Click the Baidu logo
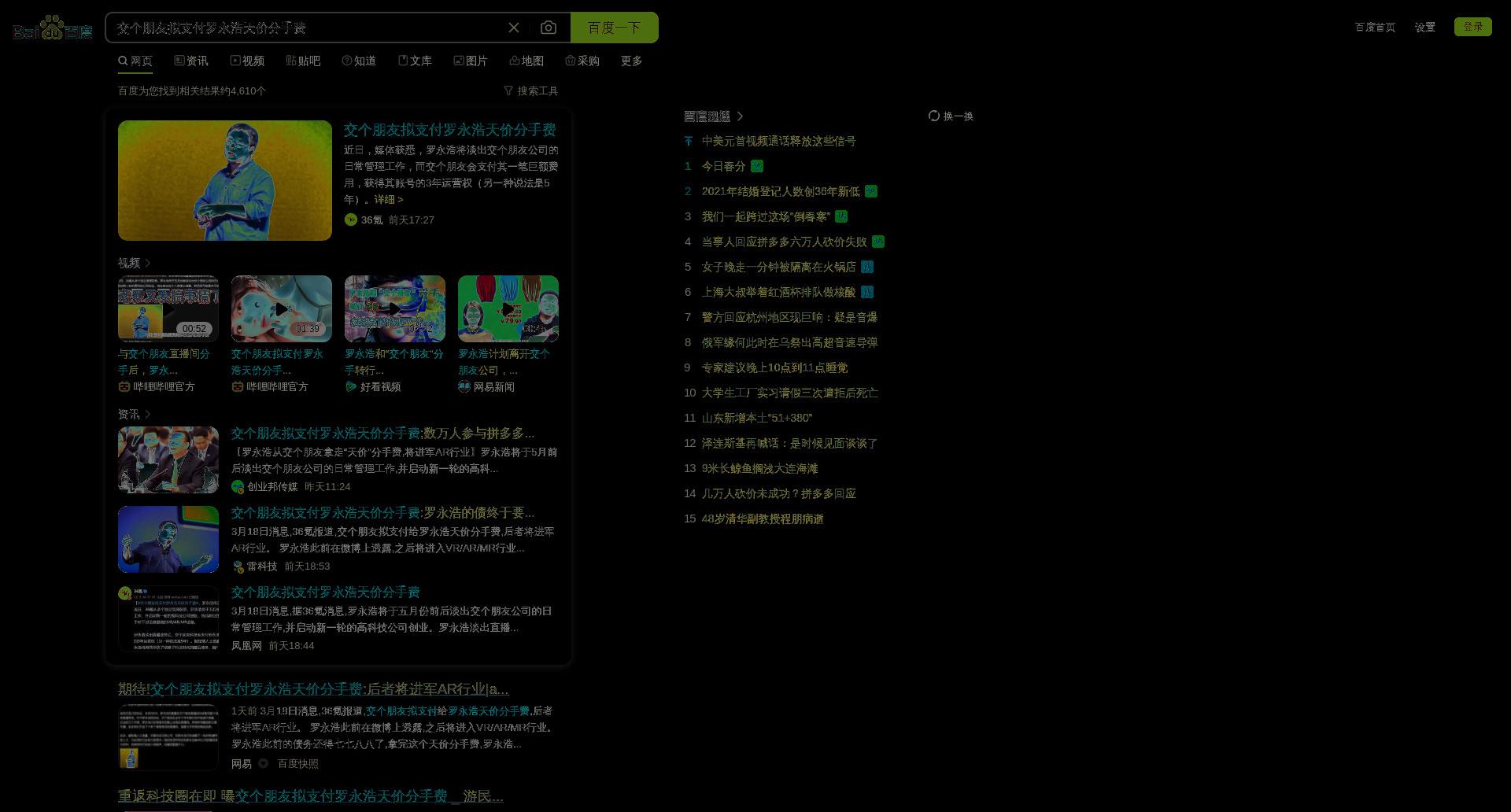 pyautogui.click(x=53, y=28)
